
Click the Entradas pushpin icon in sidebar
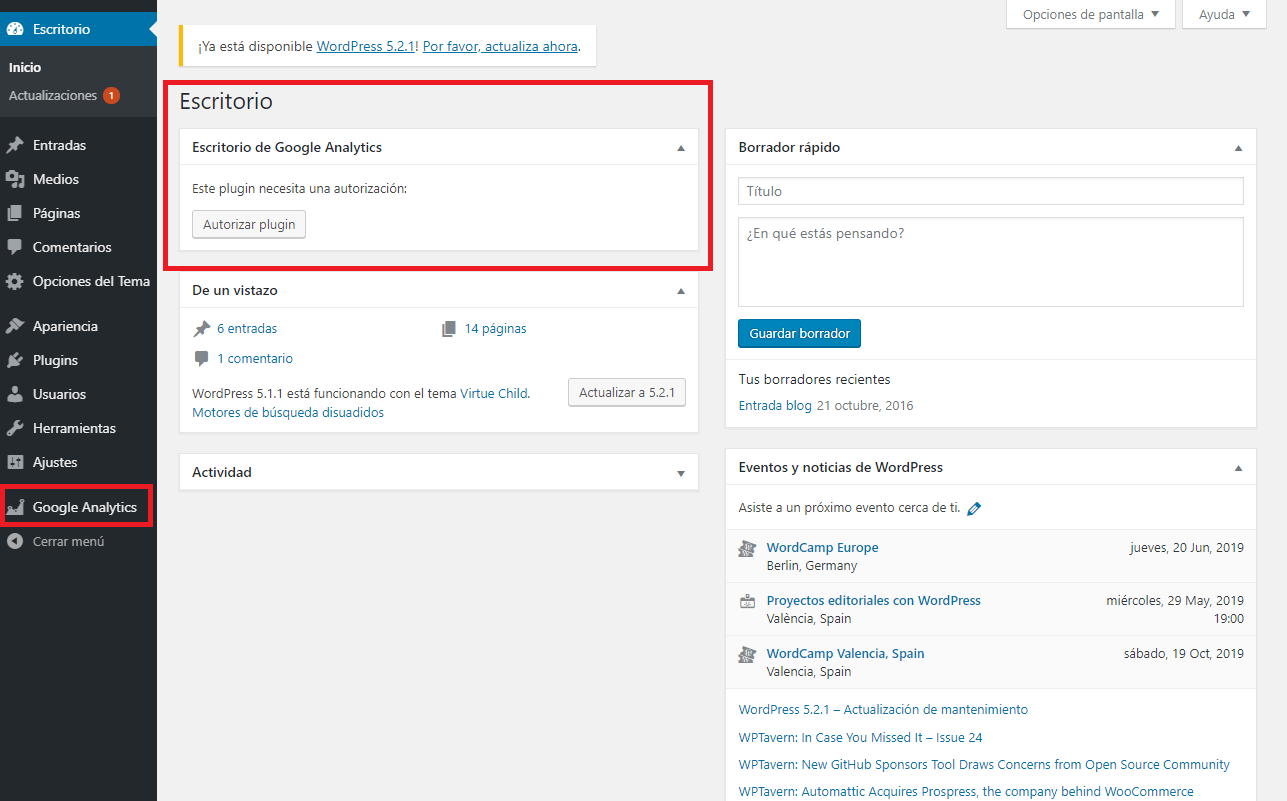(15, 145)
